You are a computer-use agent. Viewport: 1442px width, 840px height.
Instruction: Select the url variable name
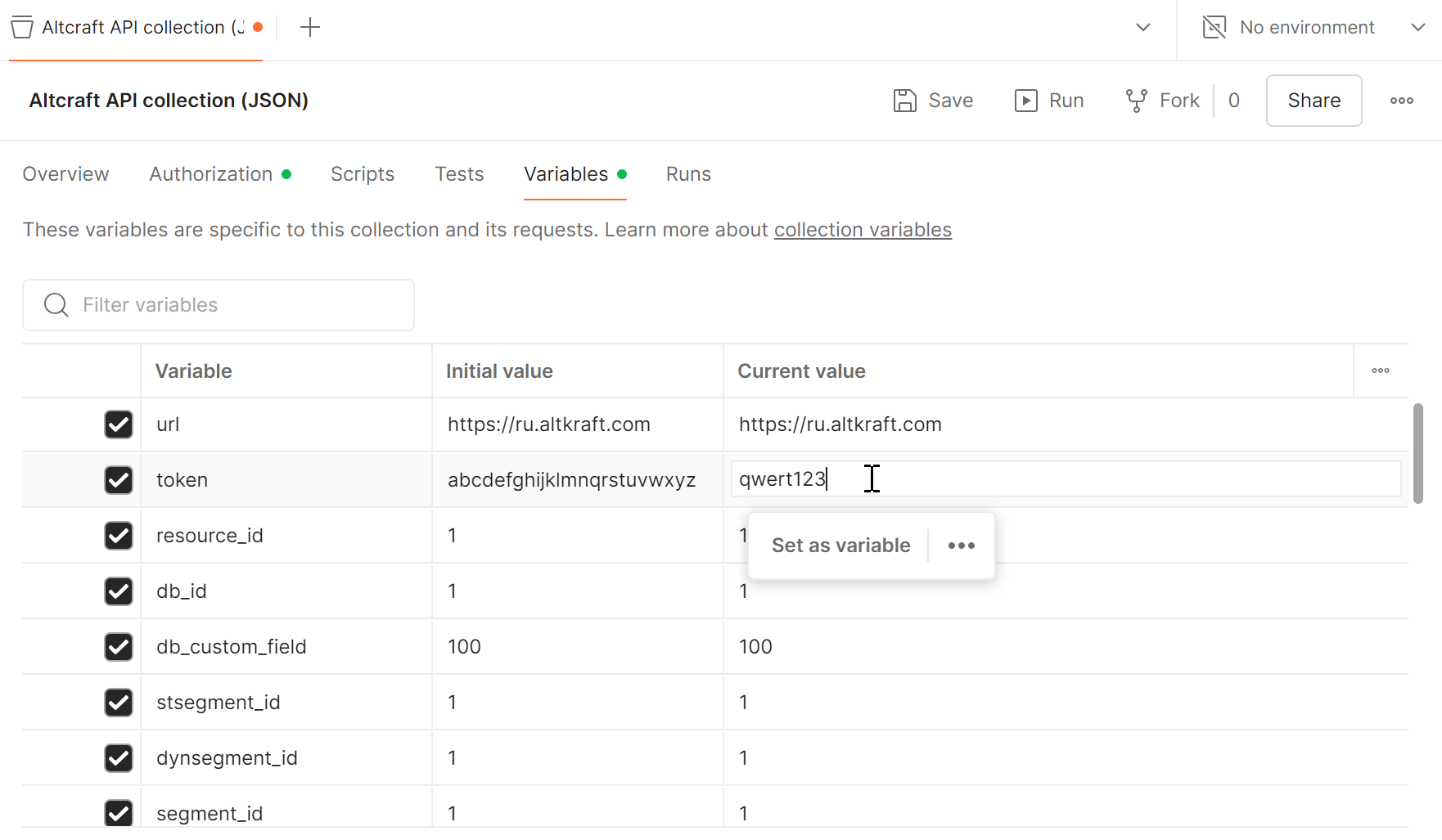tap(168, 424)
